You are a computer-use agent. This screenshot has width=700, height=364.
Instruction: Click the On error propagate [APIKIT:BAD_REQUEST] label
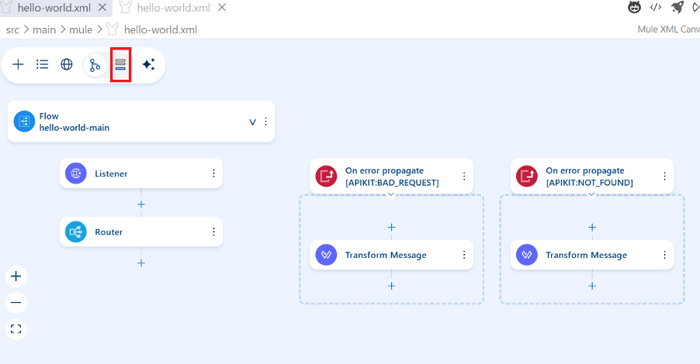392,176
